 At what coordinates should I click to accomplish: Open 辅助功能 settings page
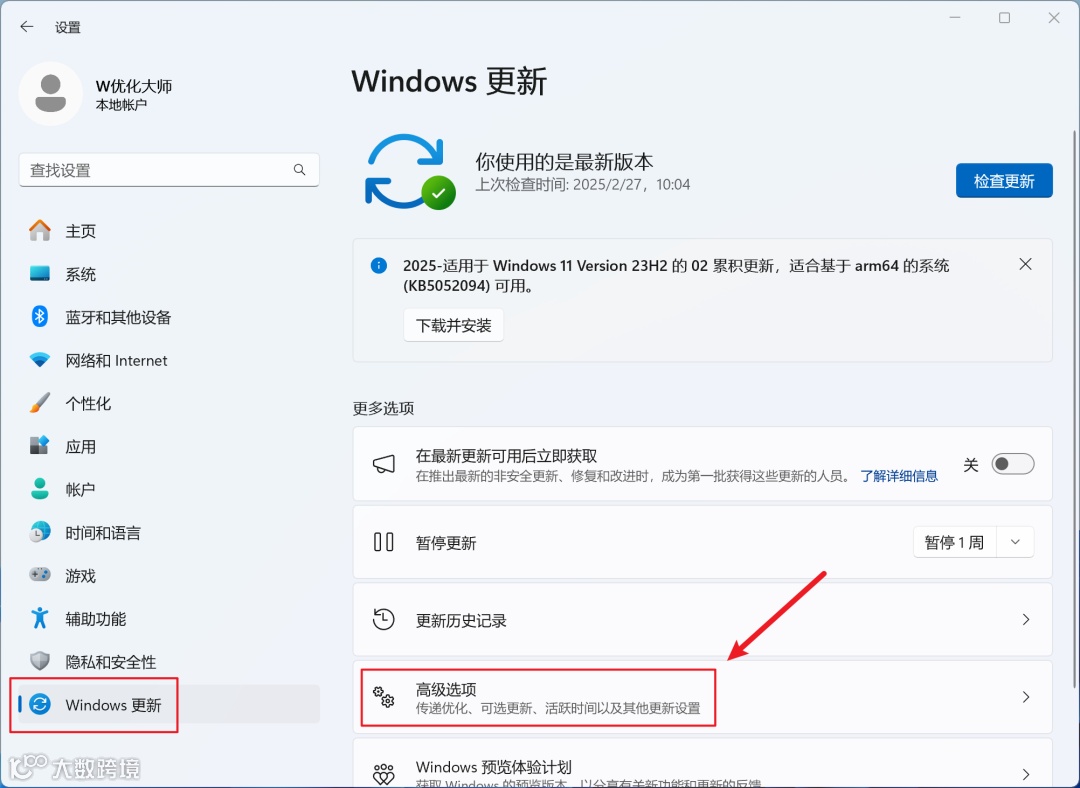coord(169,619)
